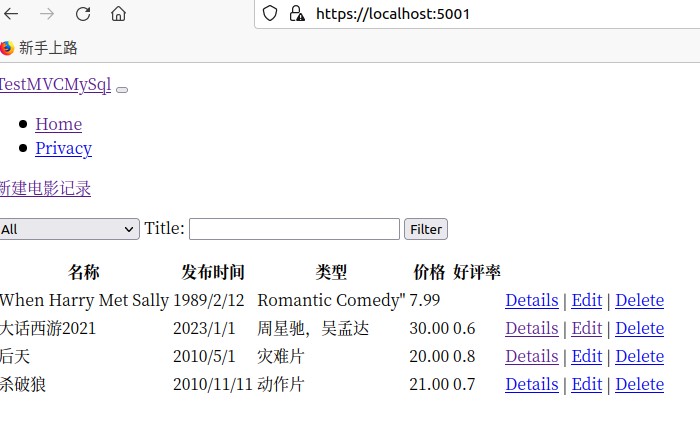Select the Romantic Comedy genre cell

click(x=331, y=300)
